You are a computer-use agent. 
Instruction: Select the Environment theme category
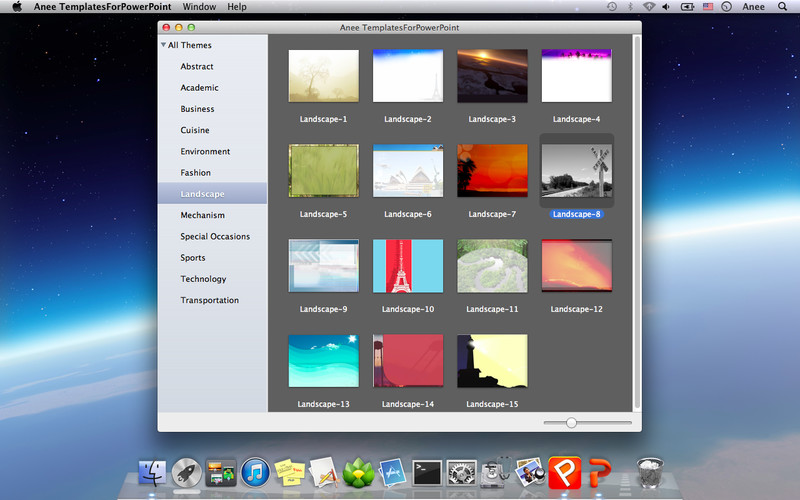(x=205, y=152)
